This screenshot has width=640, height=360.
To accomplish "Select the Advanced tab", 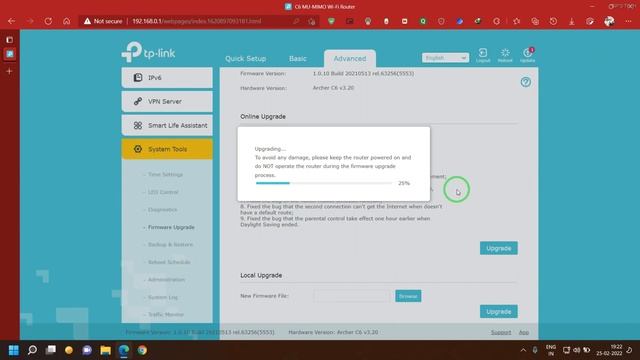I will tap(350, 58).
